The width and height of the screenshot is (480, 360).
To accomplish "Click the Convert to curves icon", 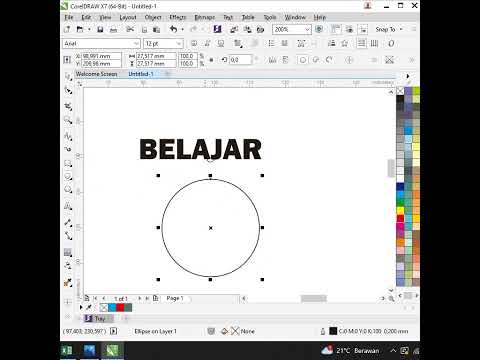I will click(x=389, y=60).
